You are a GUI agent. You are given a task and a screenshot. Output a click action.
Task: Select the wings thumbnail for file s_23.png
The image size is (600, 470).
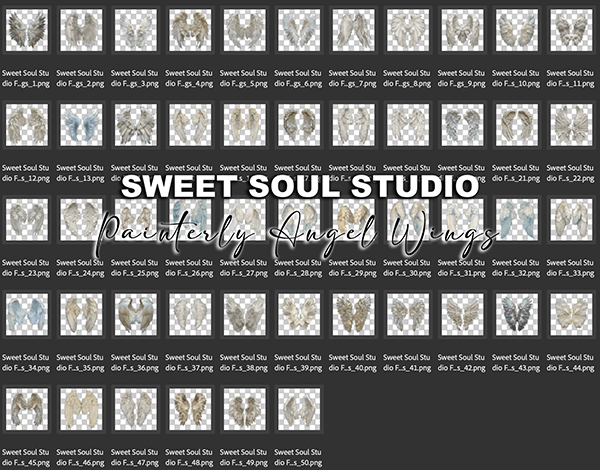coord(27,220)
